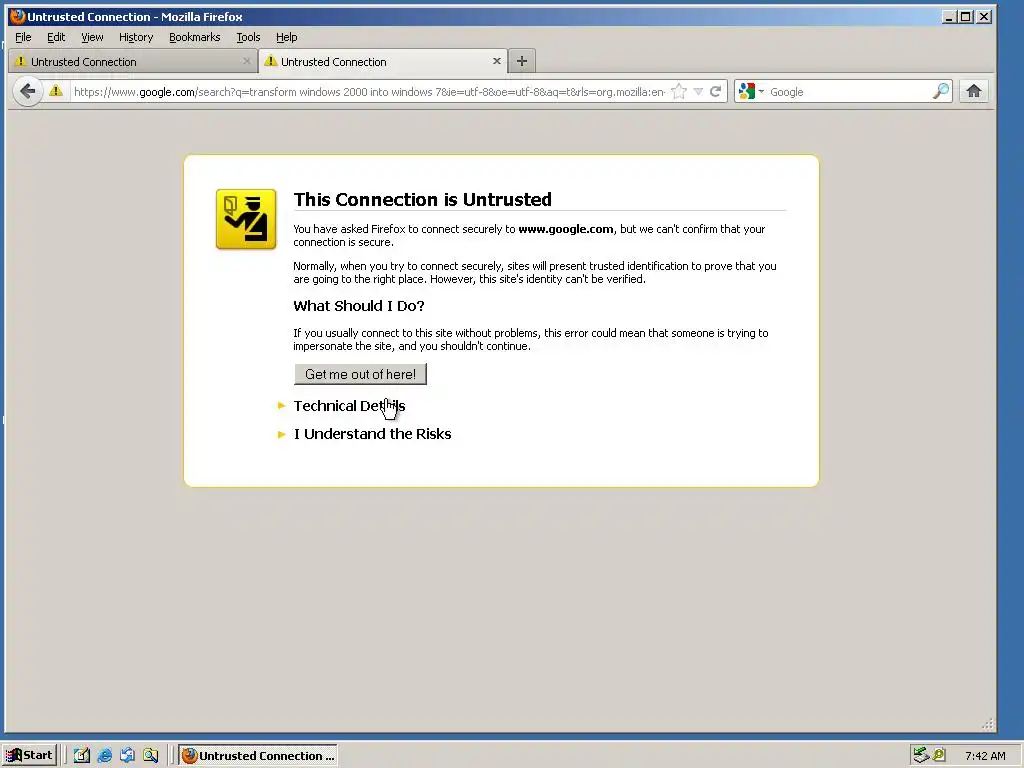Open the History menu
The height and width of the screenshot is (768, 1024).
(x=136, y=37)
